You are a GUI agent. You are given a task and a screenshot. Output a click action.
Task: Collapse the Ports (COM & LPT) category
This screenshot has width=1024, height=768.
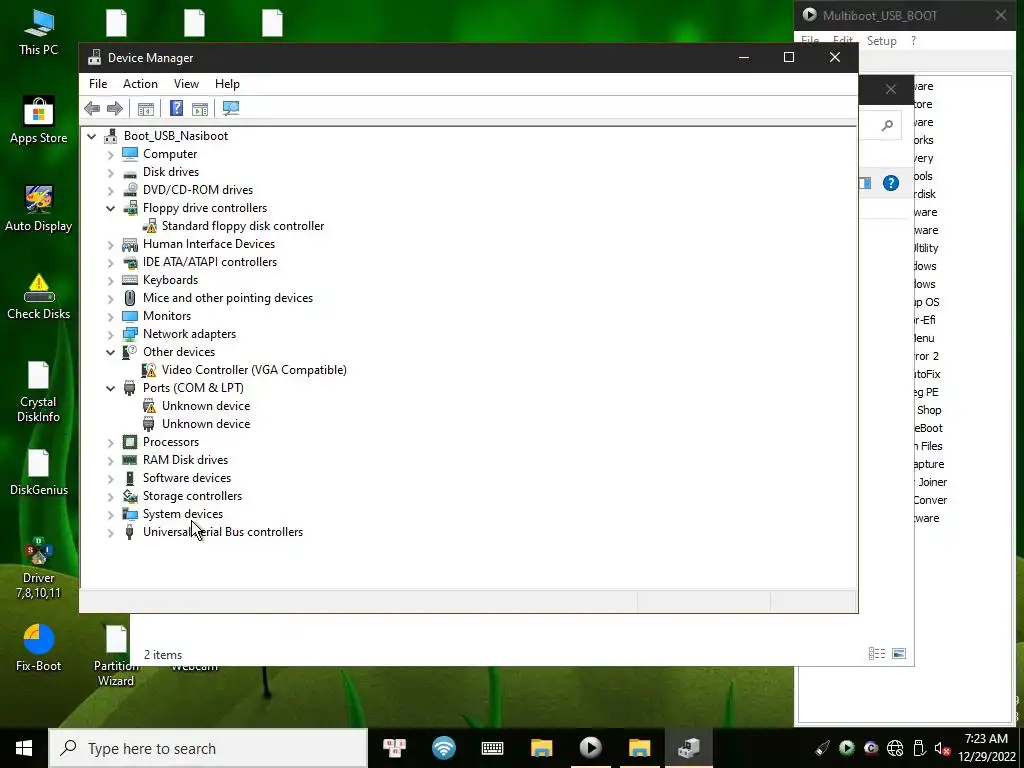click(x=110, y=388)
